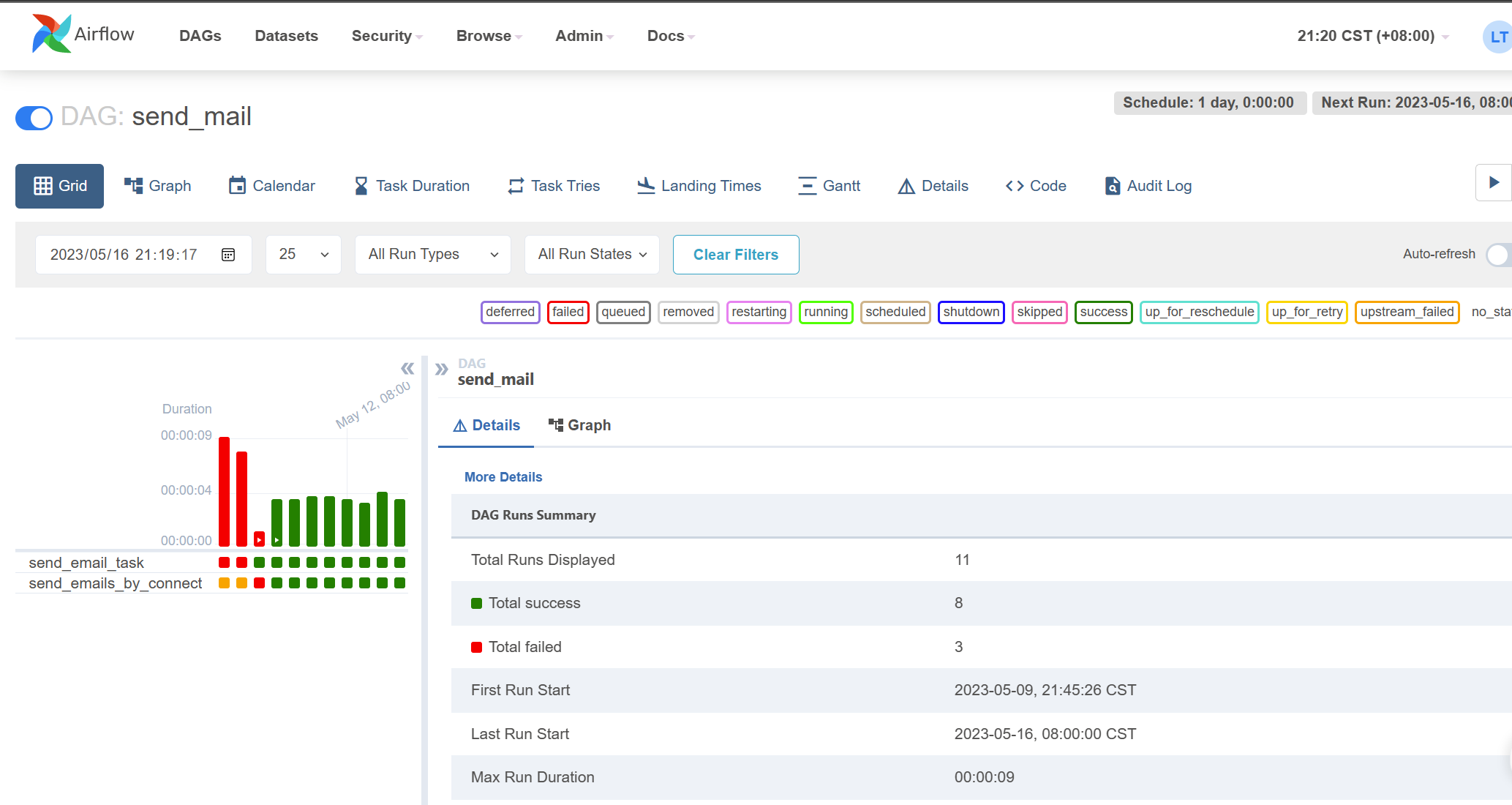The width and height of the screenshot is (1512, 805).
Task: Click last green square in send_emails_by_connect row
Action: [x=399, y=583]
